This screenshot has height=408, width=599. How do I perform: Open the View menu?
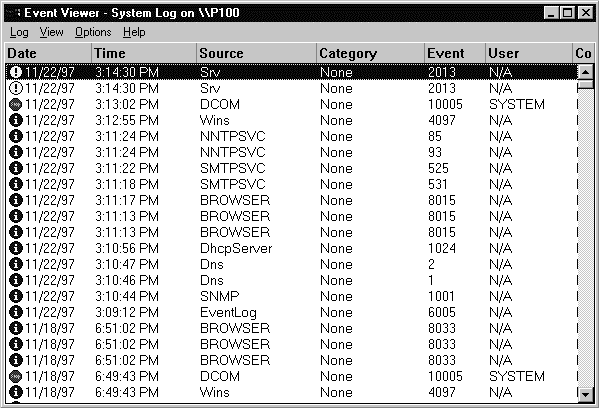tap(52, 32)
